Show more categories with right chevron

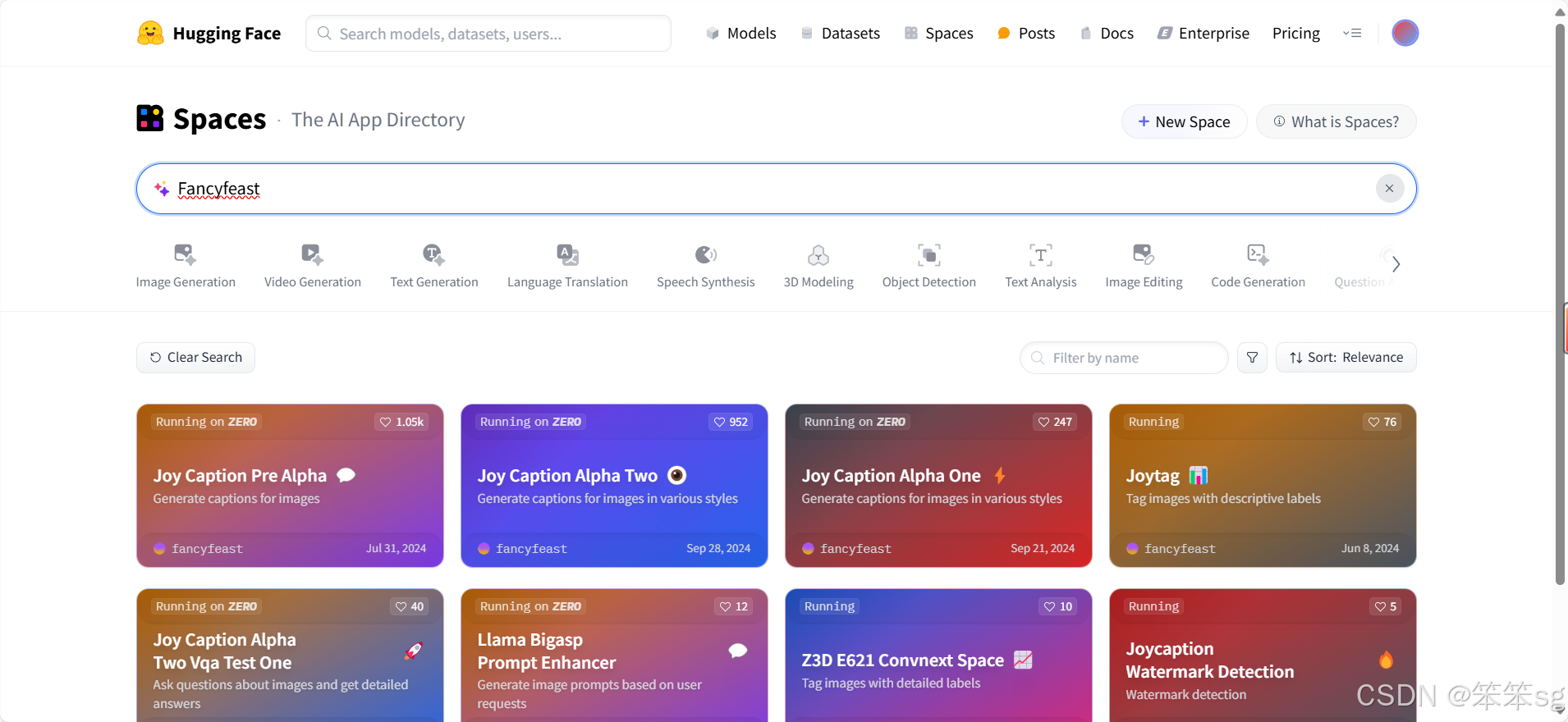(1396, 264)
